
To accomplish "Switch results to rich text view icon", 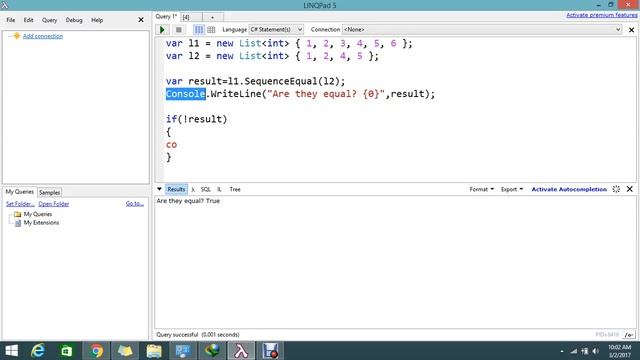I will (199, 29).
